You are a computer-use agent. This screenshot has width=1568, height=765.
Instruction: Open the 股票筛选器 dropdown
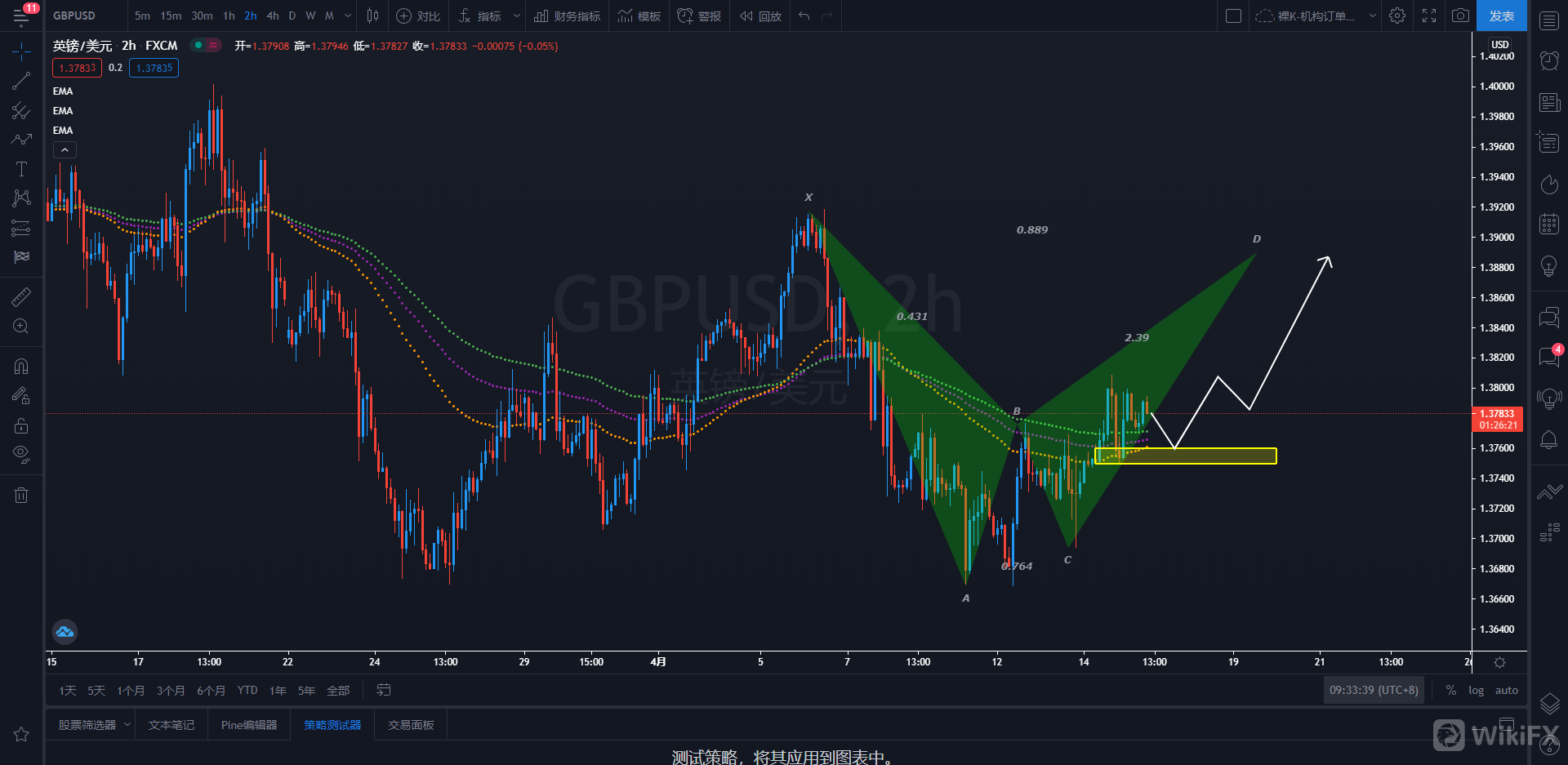[x=127, y=724]
